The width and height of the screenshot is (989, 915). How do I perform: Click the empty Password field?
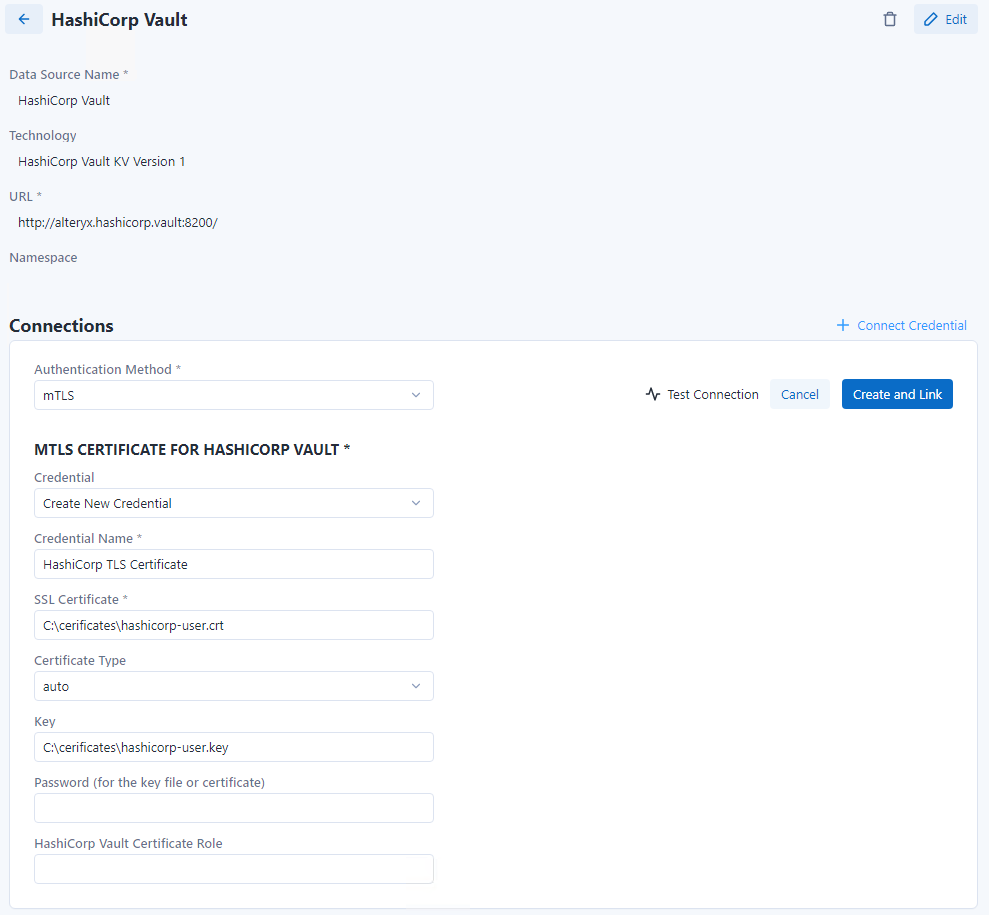[x=233, y=808]
